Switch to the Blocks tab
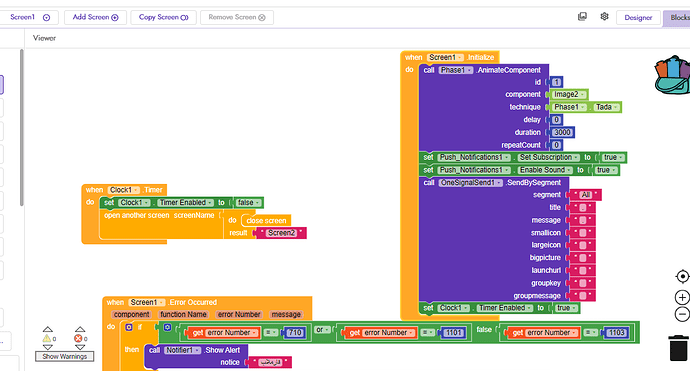Screen dimensions: 690x371 click(678, 18)
